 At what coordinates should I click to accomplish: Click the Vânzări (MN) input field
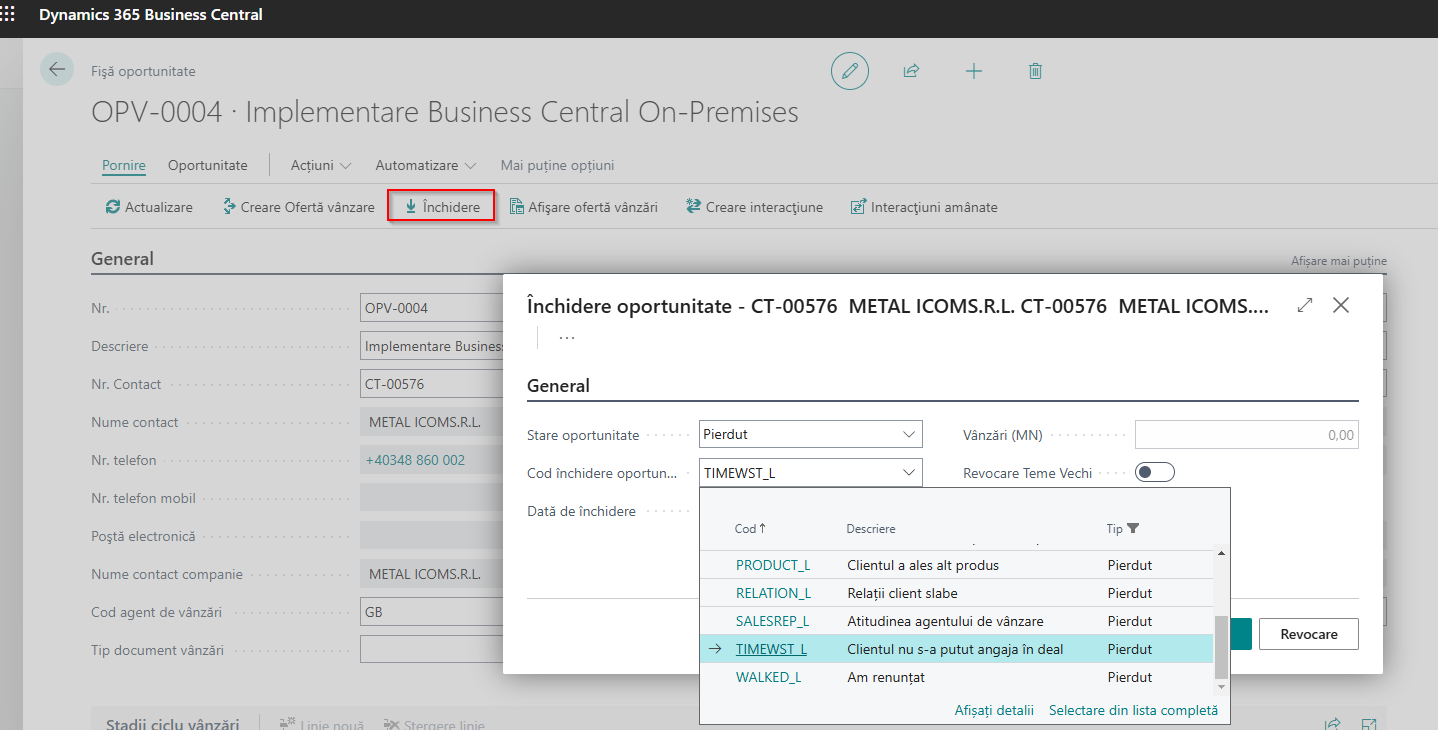(x=1247, y=434)
